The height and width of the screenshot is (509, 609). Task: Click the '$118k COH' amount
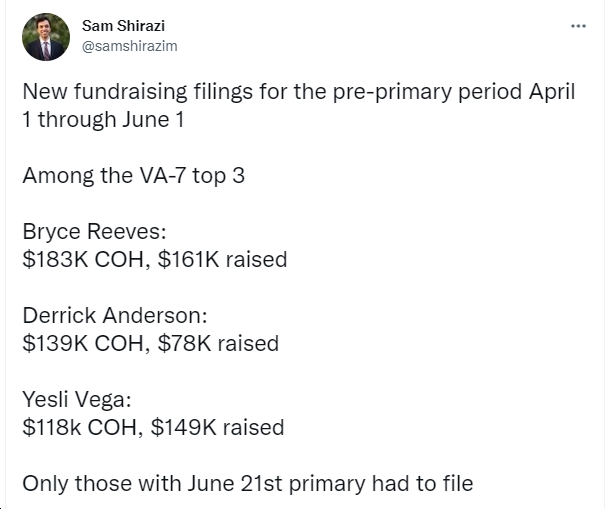coord(80,427)
